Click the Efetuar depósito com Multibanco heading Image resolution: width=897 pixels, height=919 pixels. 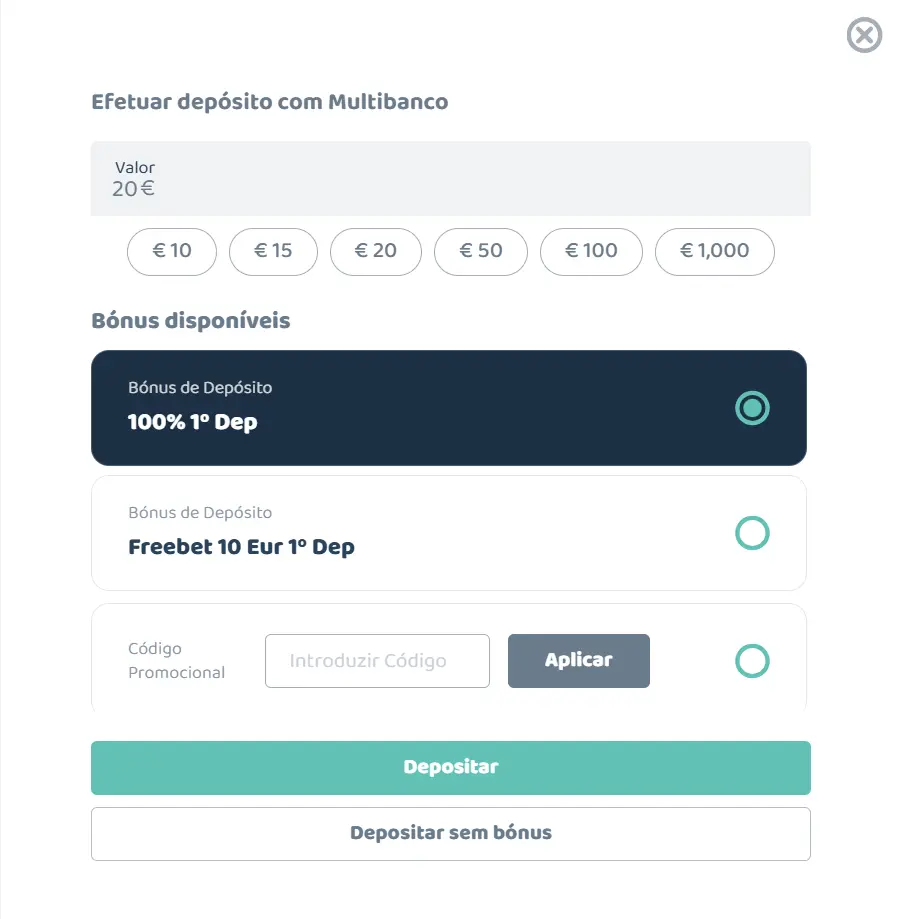tap(269, 102)
